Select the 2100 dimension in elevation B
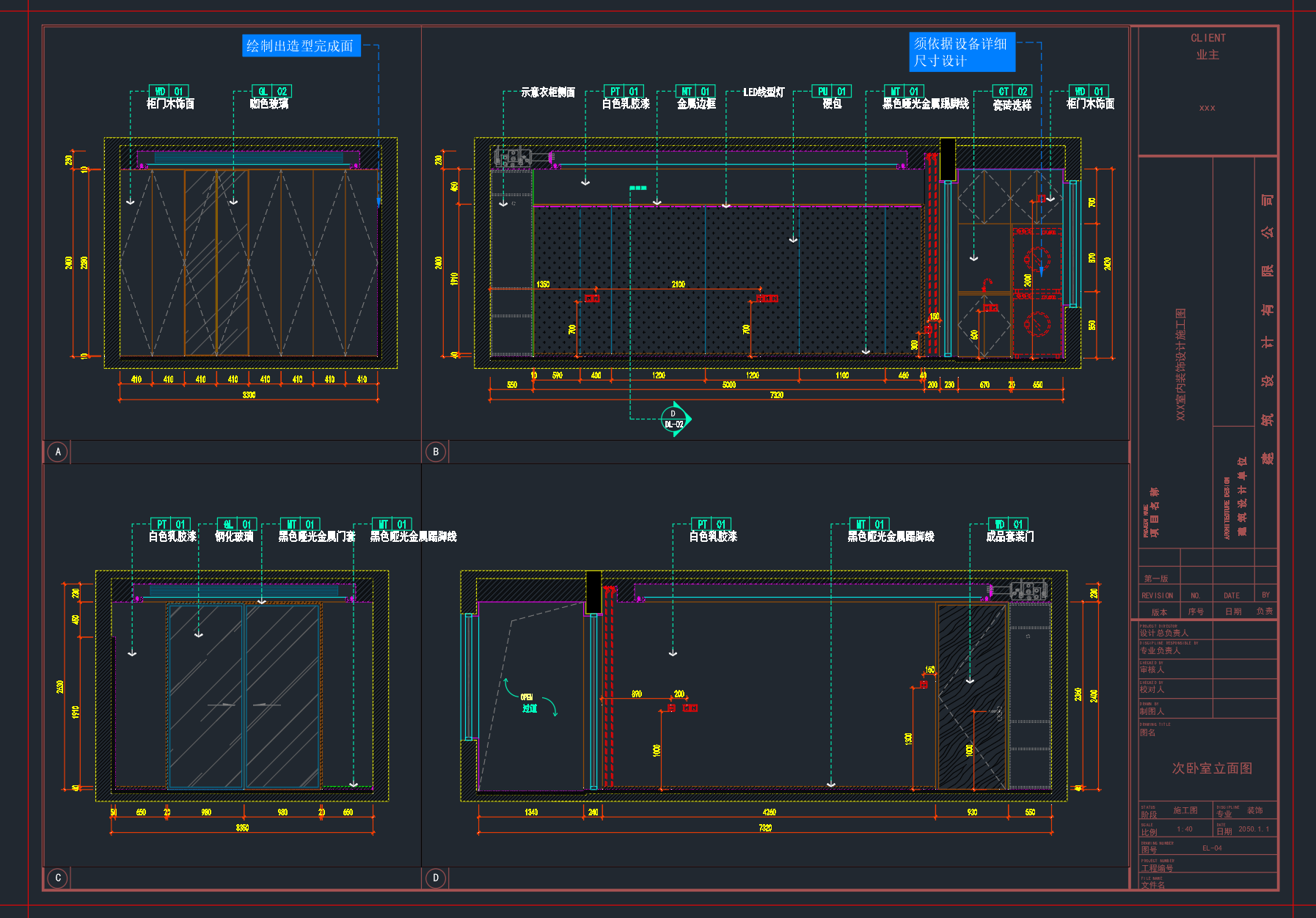The image size is (1316, 918). (679, 284)
